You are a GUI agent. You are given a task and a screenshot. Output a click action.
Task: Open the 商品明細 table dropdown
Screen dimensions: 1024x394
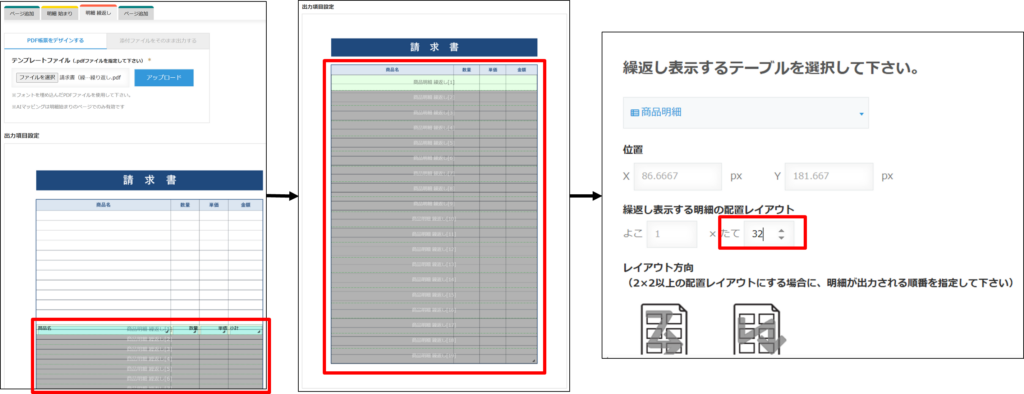[x=746, y=113]
